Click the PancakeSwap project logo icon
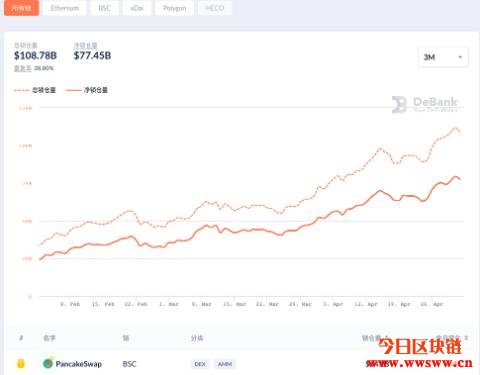Viewport: 480px width, 375px height. (48, 363)
